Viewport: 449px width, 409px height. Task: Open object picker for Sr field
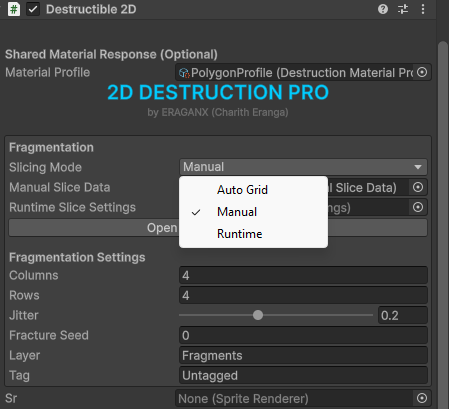[x=422, y=398]
